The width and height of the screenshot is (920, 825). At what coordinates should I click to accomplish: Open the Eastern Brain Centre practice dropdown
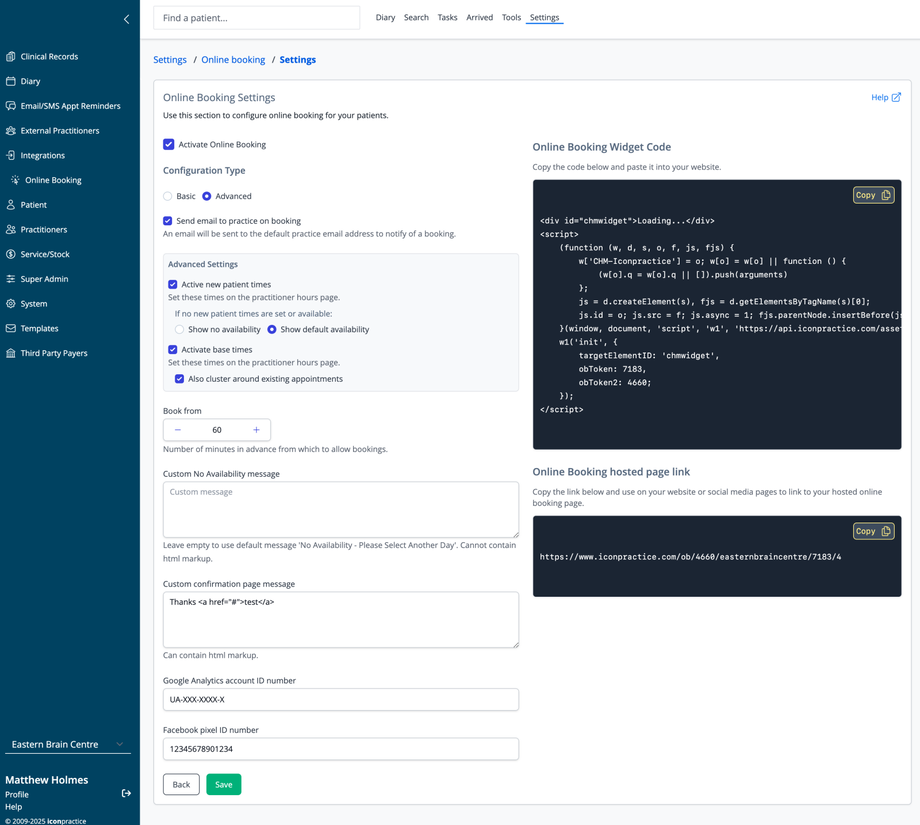[x=68, y=744]
